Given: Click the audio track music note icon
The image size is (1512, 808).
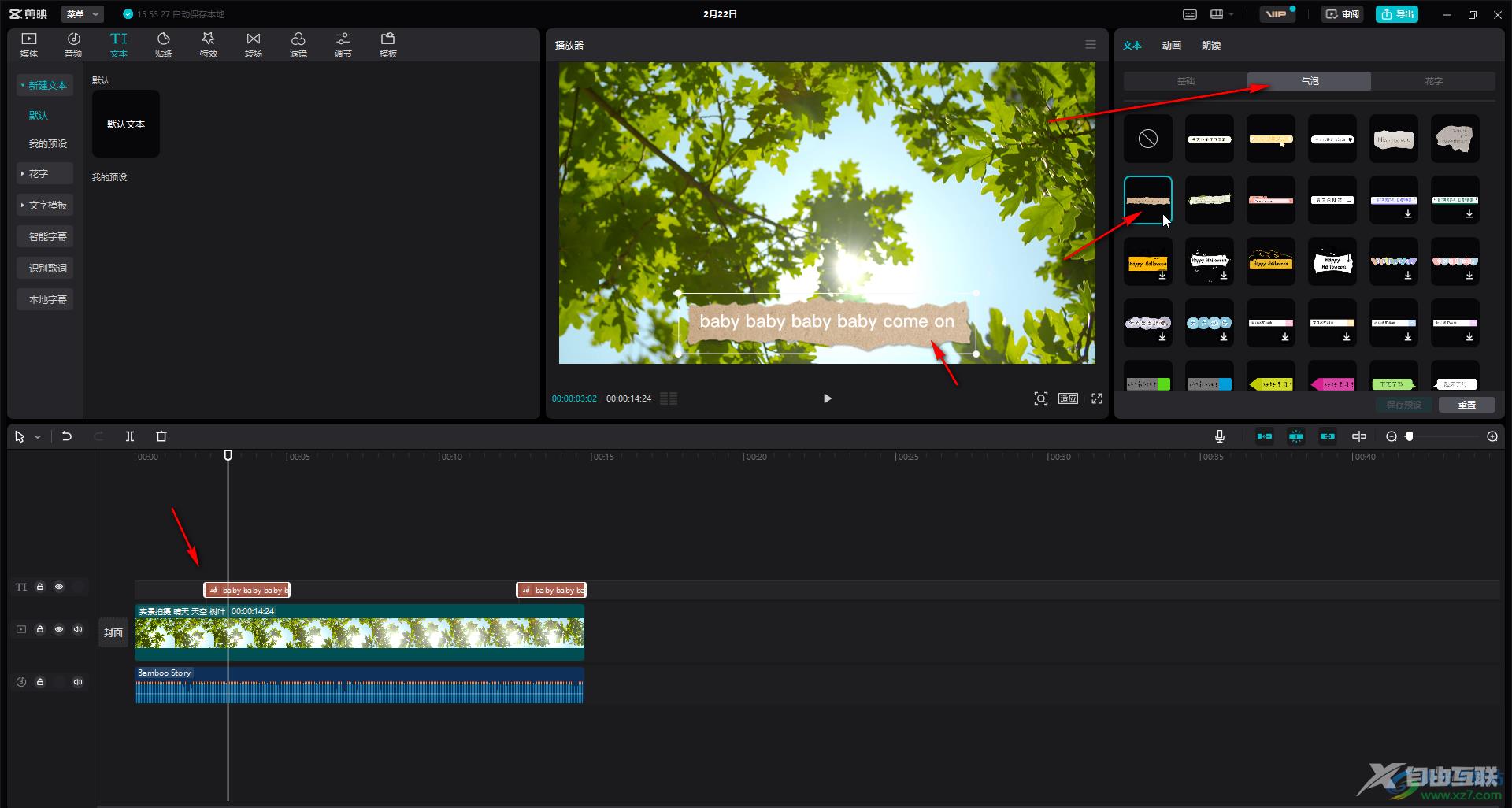Looking at the screenshot, I should 21,682.
